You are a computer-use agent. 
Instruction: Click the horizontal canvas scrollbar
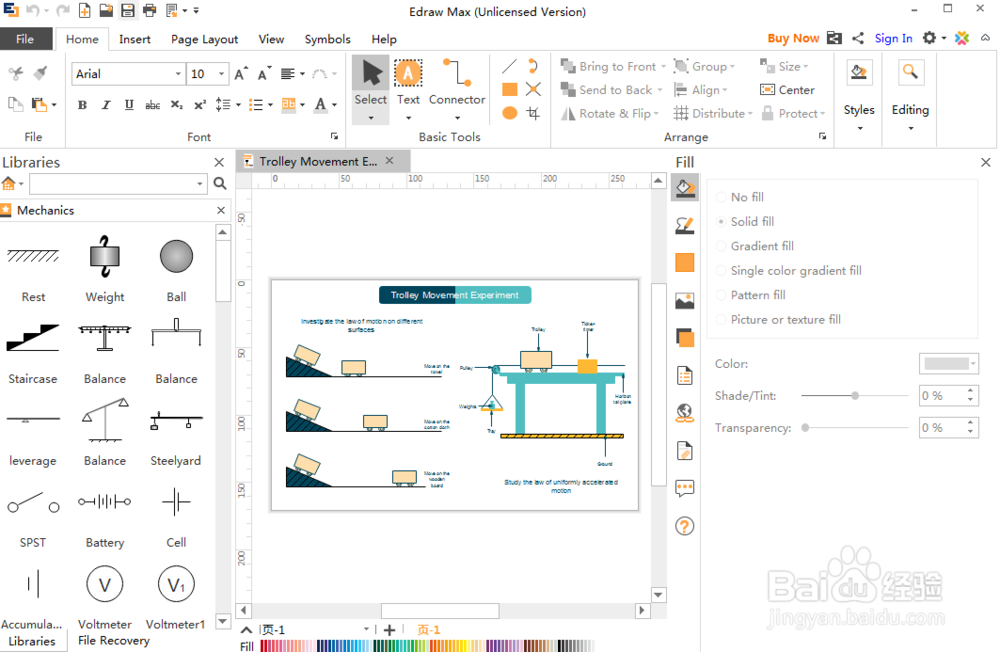pyautogui.click(x=440, y=611)
